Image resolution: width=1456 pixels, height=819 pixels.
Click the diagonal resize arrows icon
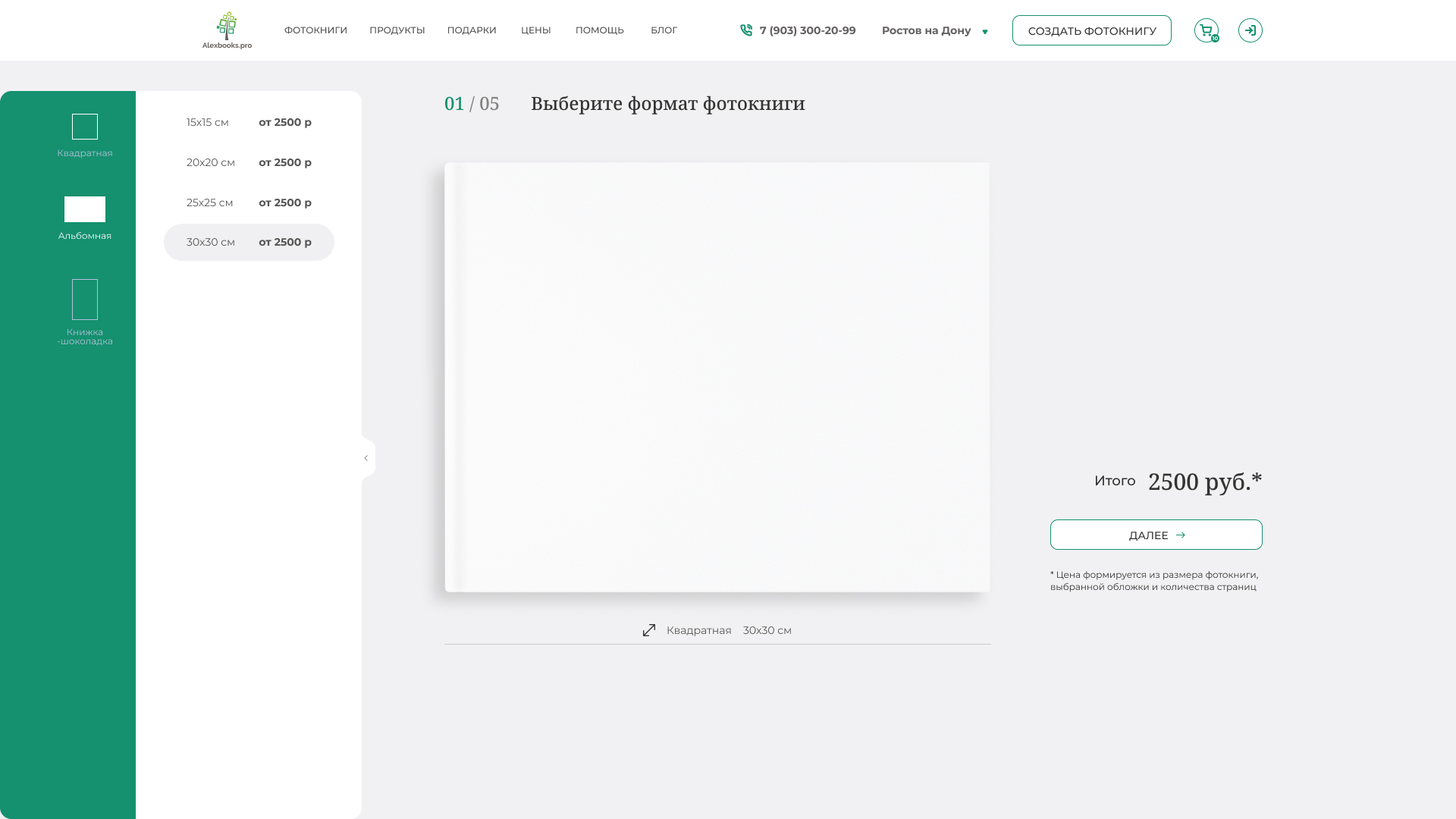649,630
